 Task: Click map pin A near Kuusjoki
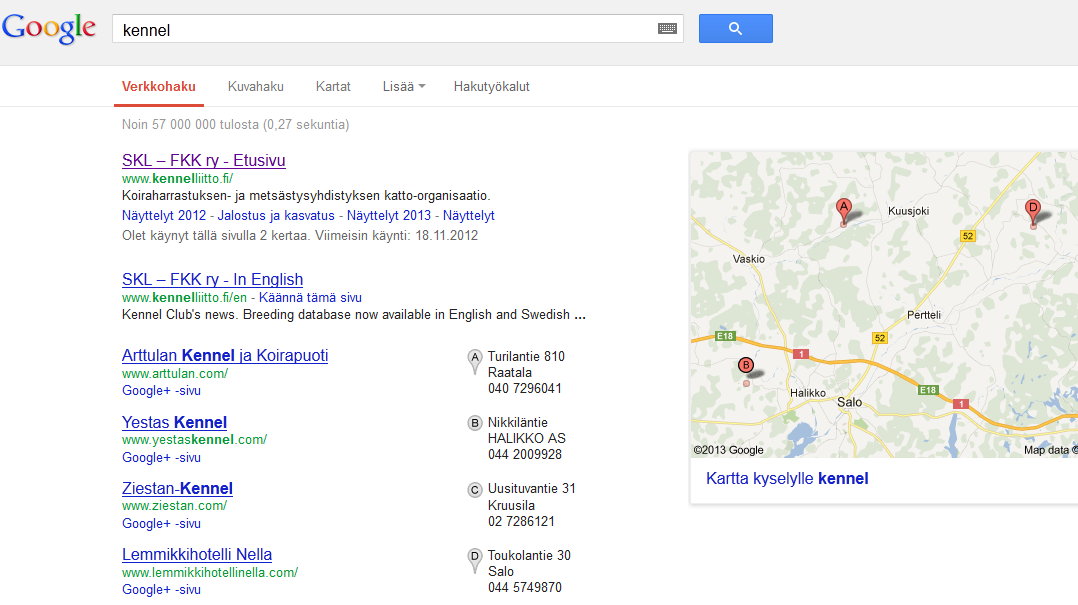[x=844, y=210]
